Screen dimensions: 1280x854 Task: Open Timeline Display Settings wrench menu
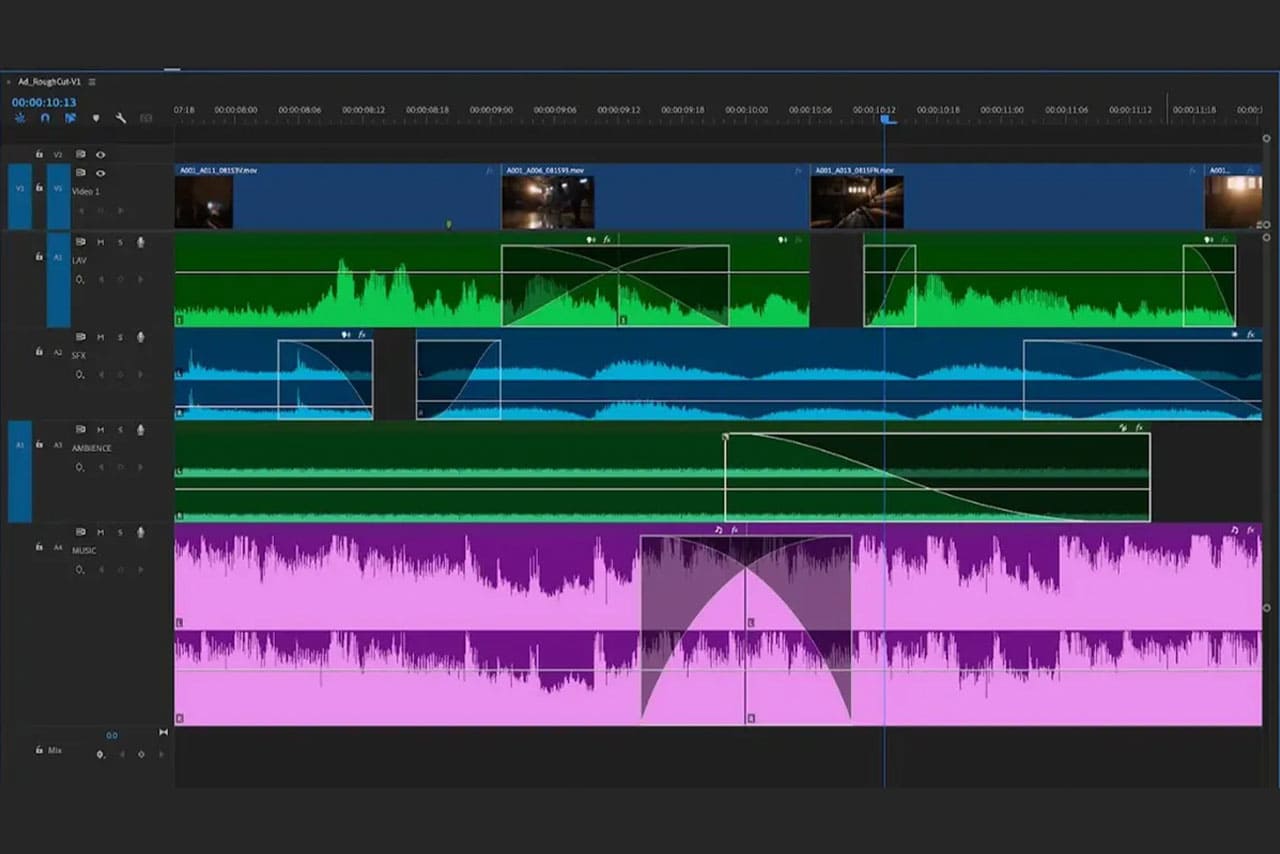[121, 118]
